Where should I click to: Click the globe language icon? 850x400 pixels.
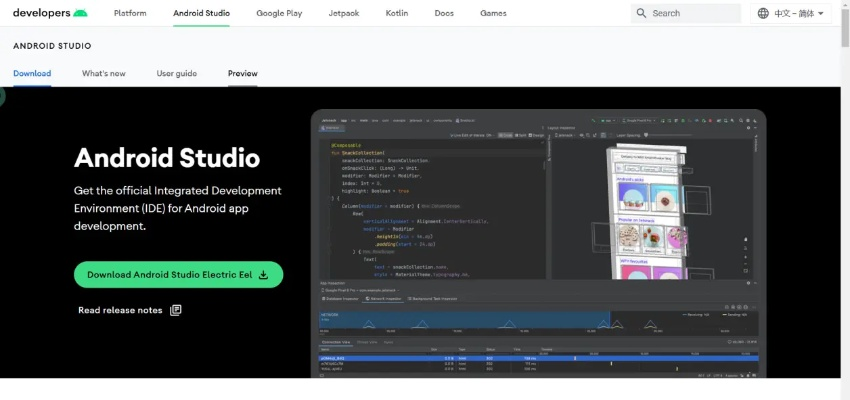tap(763, 13)
